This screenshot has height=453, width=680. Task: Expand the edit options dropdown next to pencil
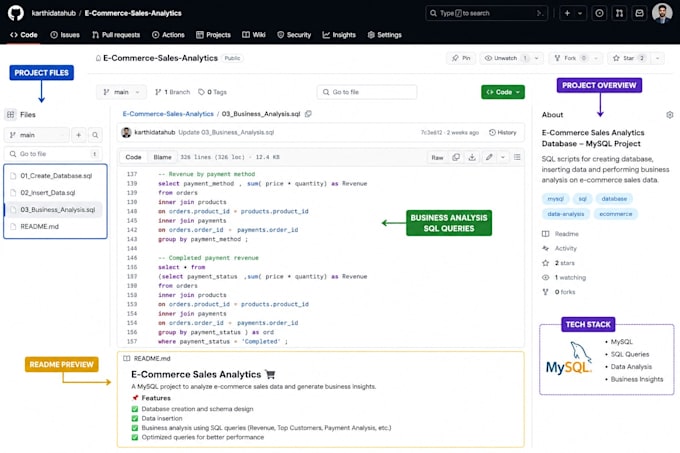point(503,157)
